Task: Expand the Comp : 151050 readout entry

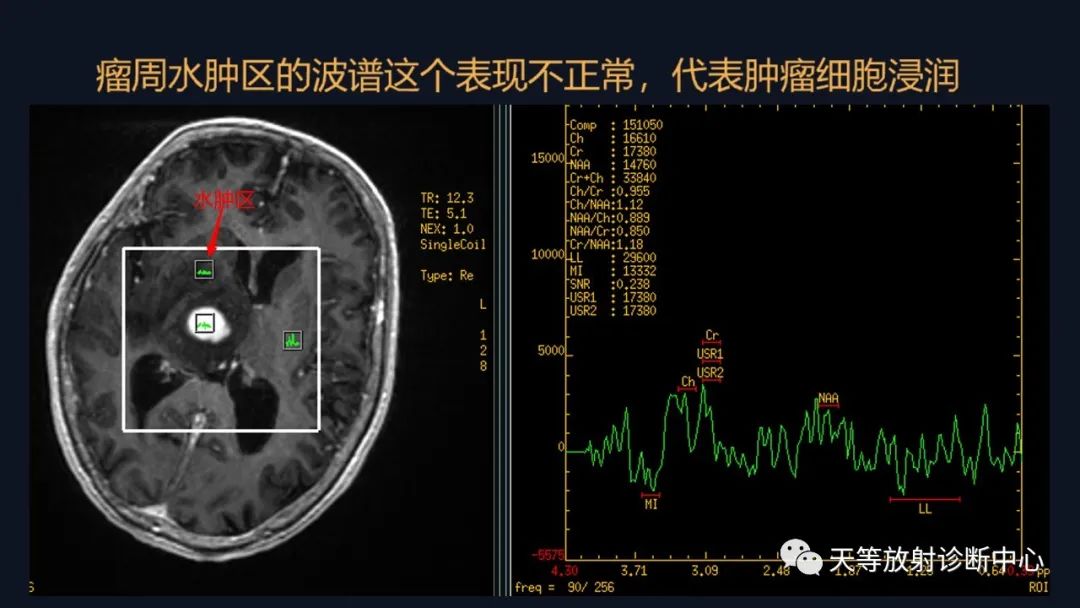Action: [x=614, y=126]
